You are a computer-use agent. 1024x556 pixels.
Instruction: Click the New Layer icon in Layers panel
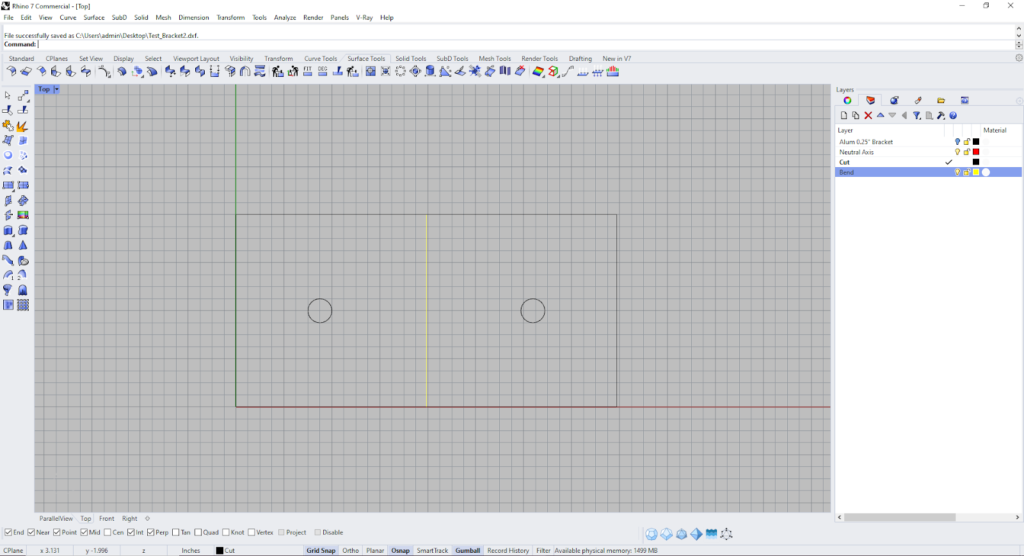[844, 116]
